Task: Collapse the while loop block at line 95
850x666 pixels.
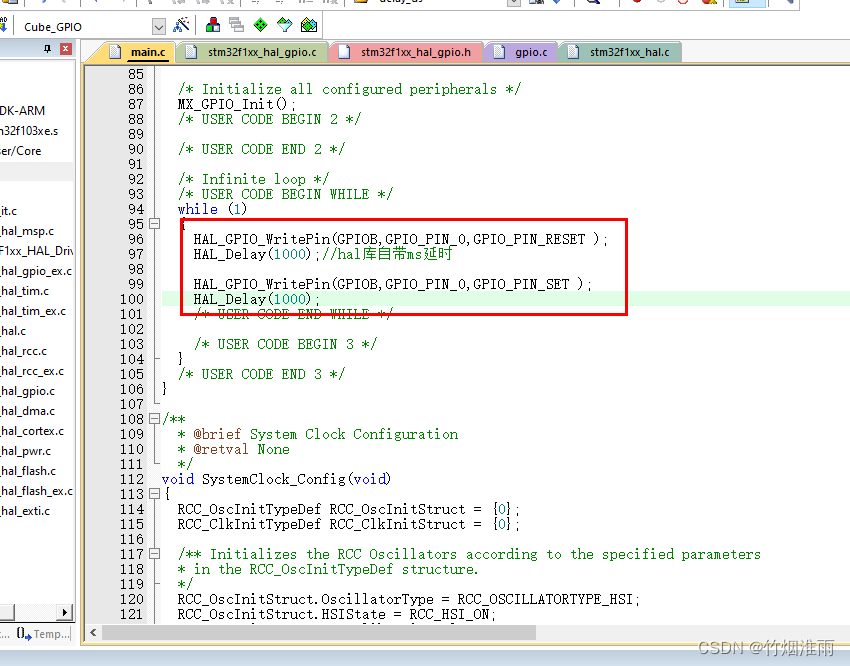Action: pos(154,224)
